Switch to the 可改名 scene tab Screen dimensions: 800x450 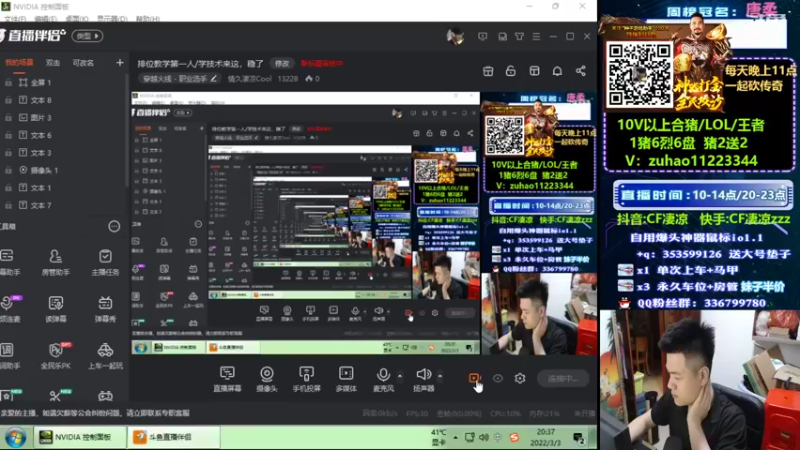tap(83, 63)
